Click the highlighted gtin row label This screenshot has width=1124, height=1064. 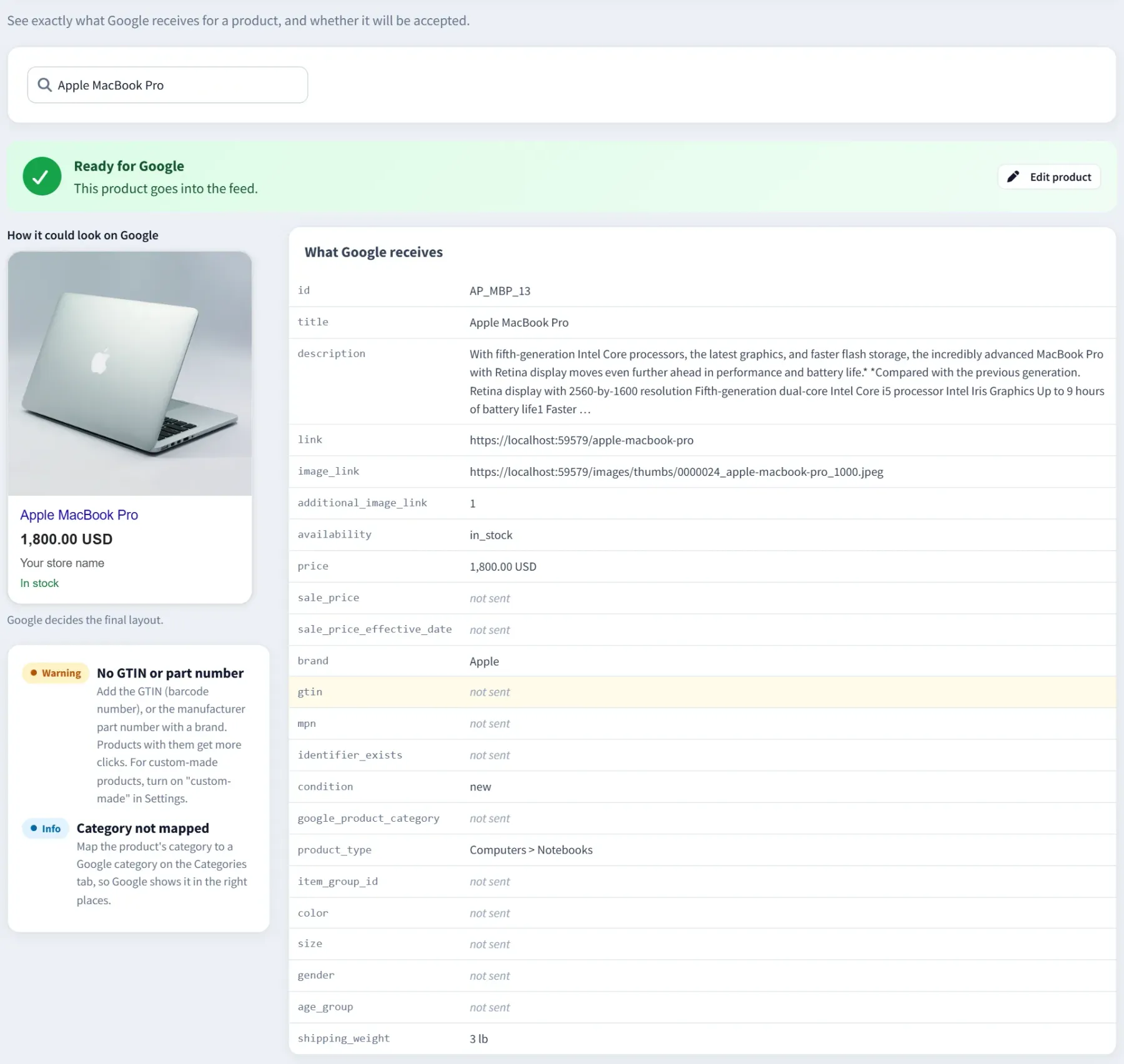310,692
